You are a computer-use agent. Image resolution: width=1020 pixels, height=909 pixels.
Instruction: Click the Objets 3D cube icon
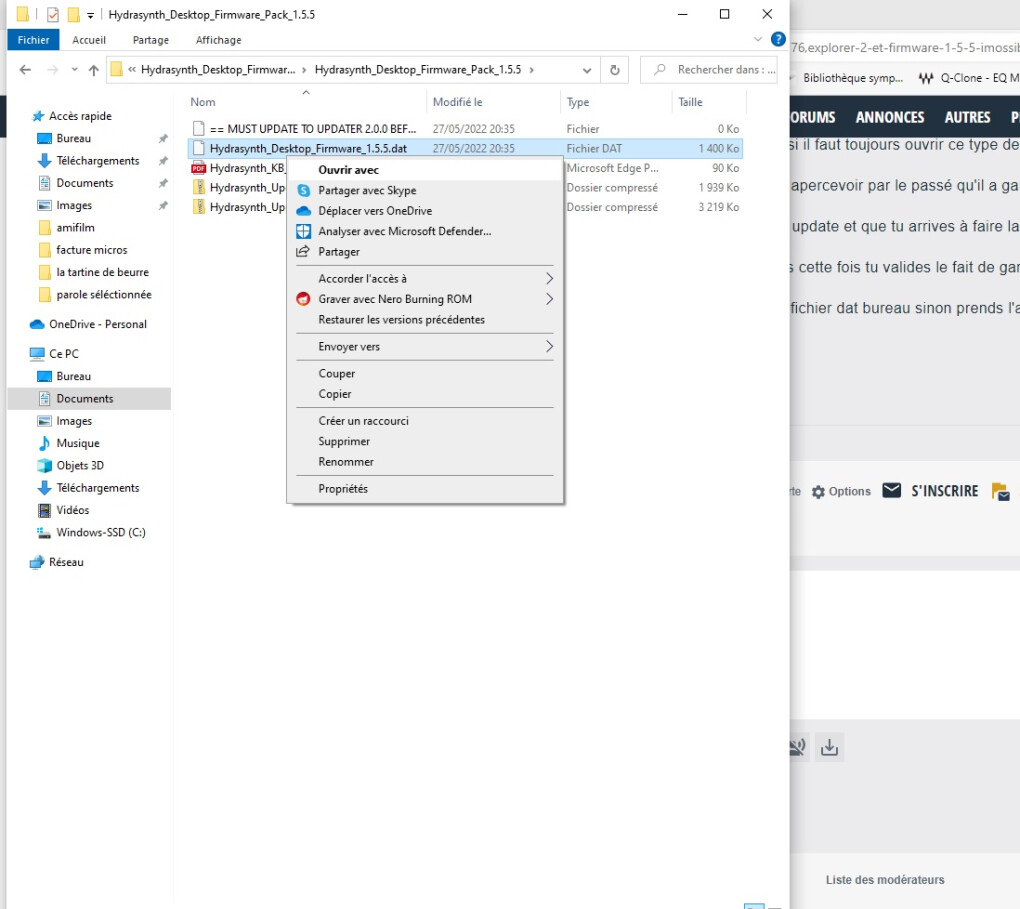(44, 465)
